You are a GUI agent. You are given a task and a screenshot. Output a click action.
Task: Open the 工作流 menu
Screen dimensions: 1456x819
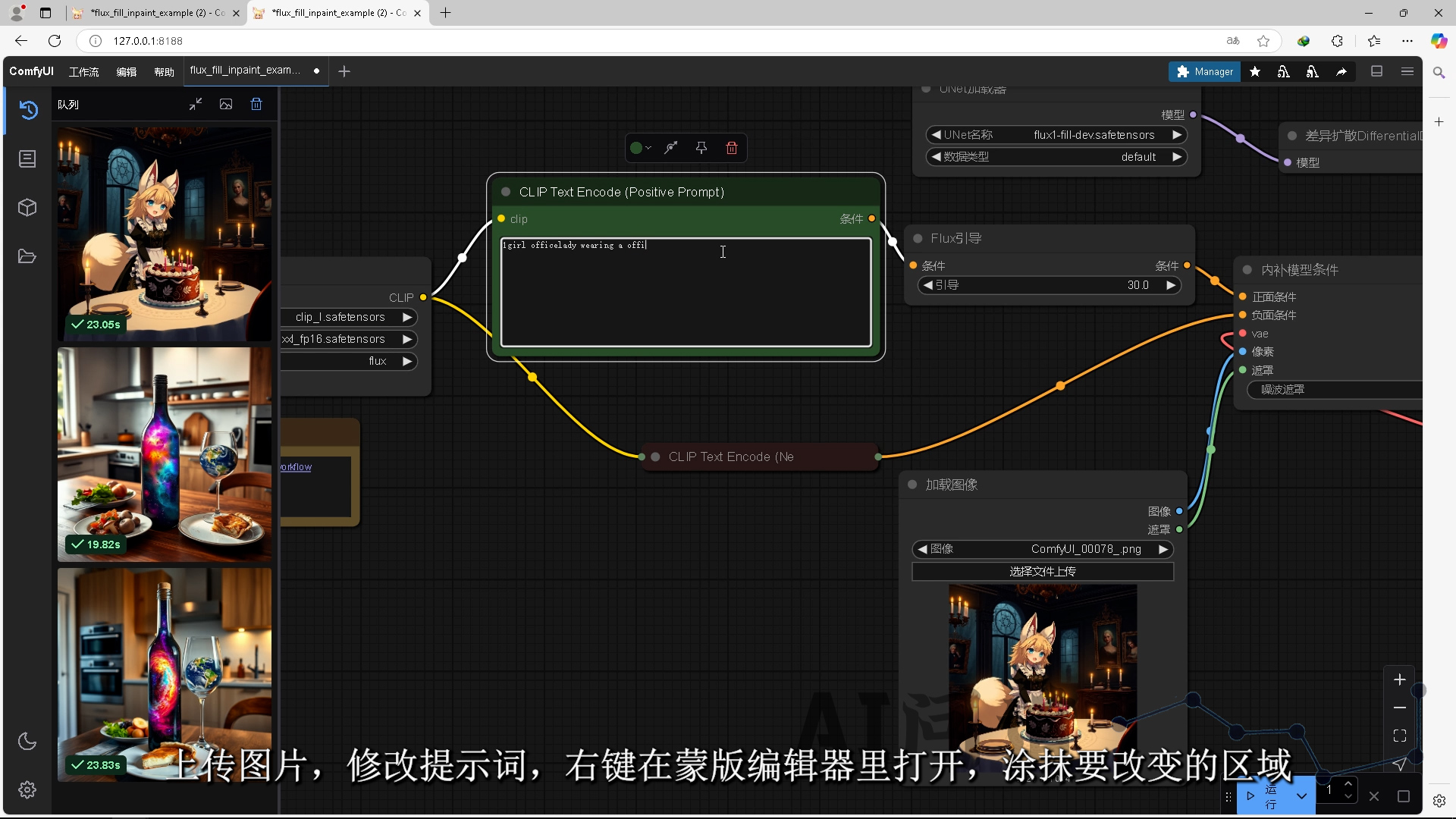[83, 71]
